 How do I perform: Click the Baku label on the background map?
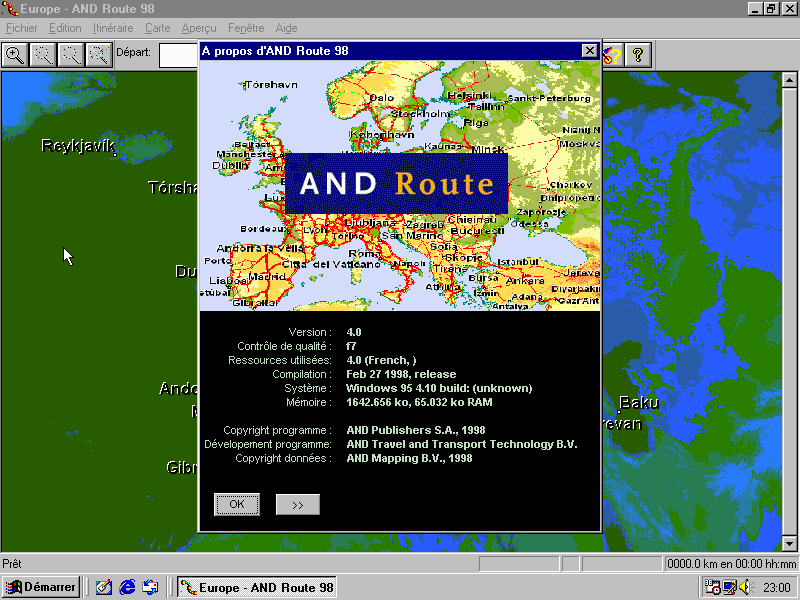(639, 403)
